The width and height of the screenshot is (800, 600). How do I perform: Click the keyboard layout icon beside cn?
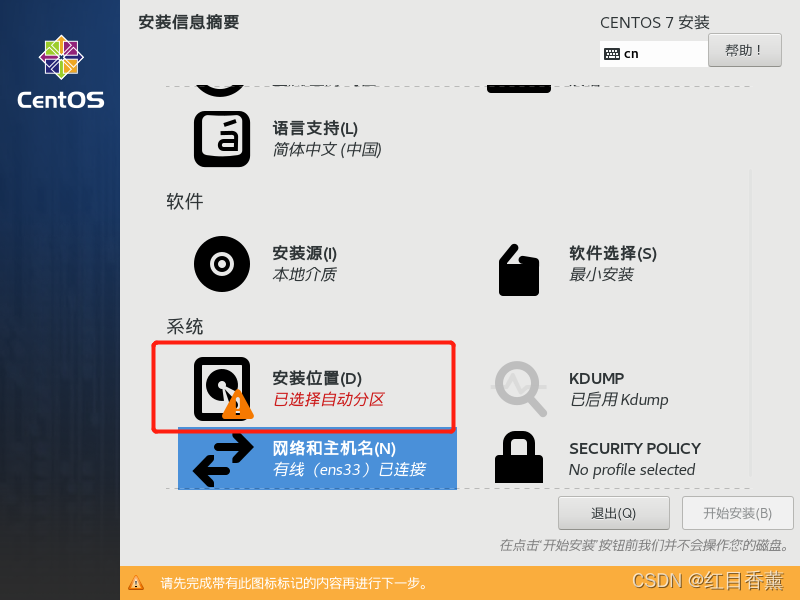click(x=612, y=54)
